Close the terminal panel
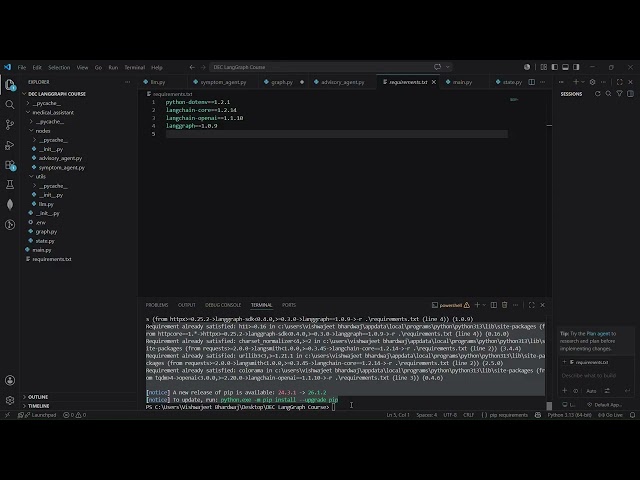Screen dimensions: 640x480 coord(542,305)
